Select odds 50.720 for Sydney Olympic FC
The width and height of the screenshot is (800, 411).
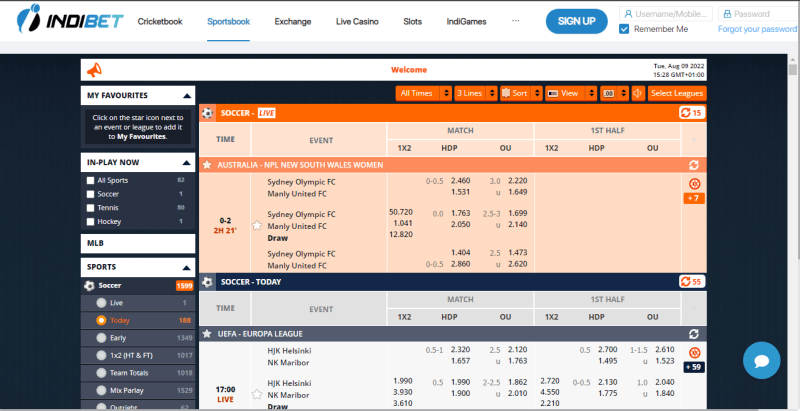(401, 212)
